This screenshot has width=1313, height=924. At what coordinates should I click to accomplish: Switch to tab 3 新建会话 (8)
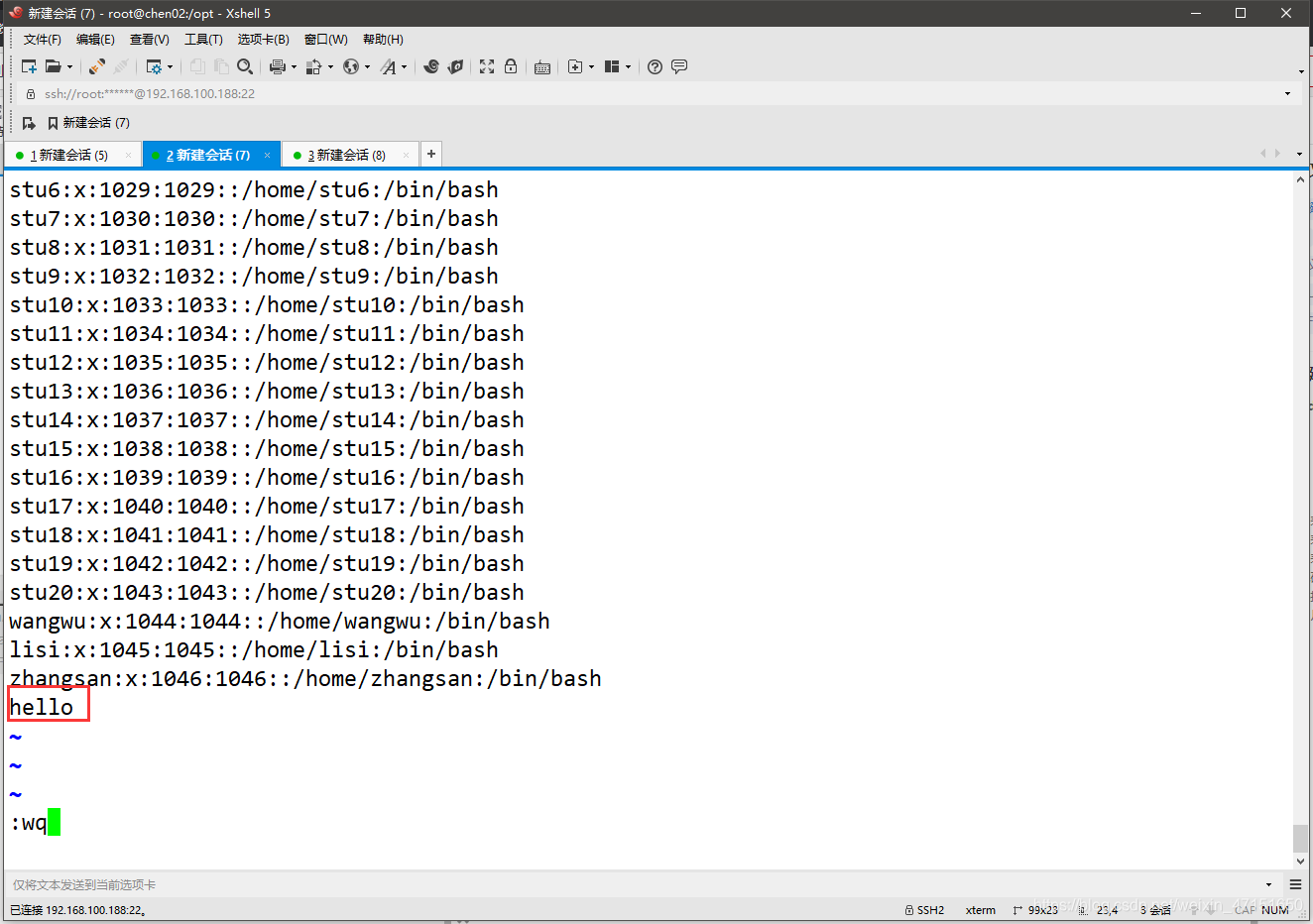(x=349, y=155)
